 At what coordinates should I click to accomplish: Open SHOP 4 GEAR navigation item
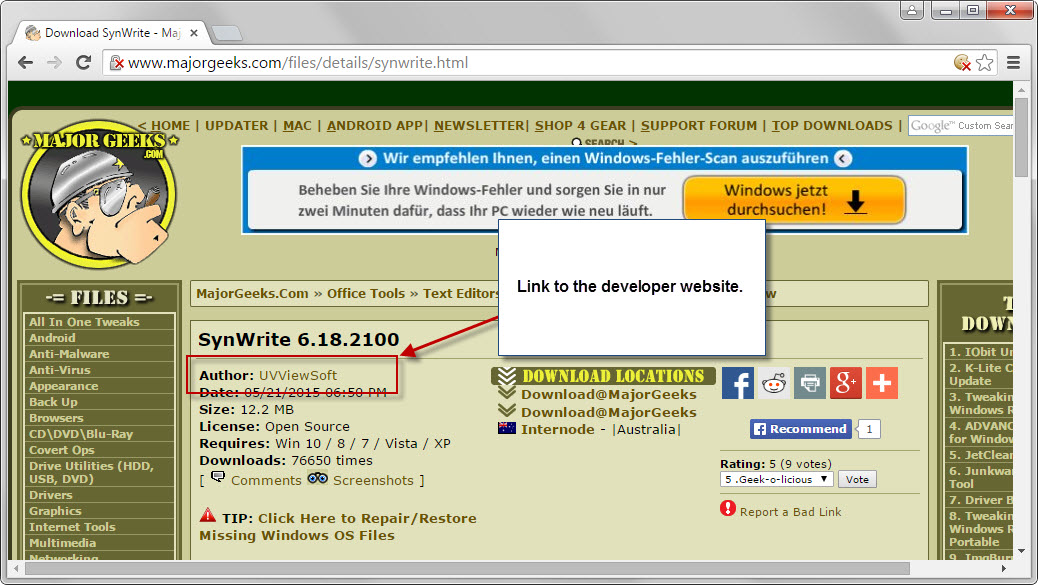point(581,126)
